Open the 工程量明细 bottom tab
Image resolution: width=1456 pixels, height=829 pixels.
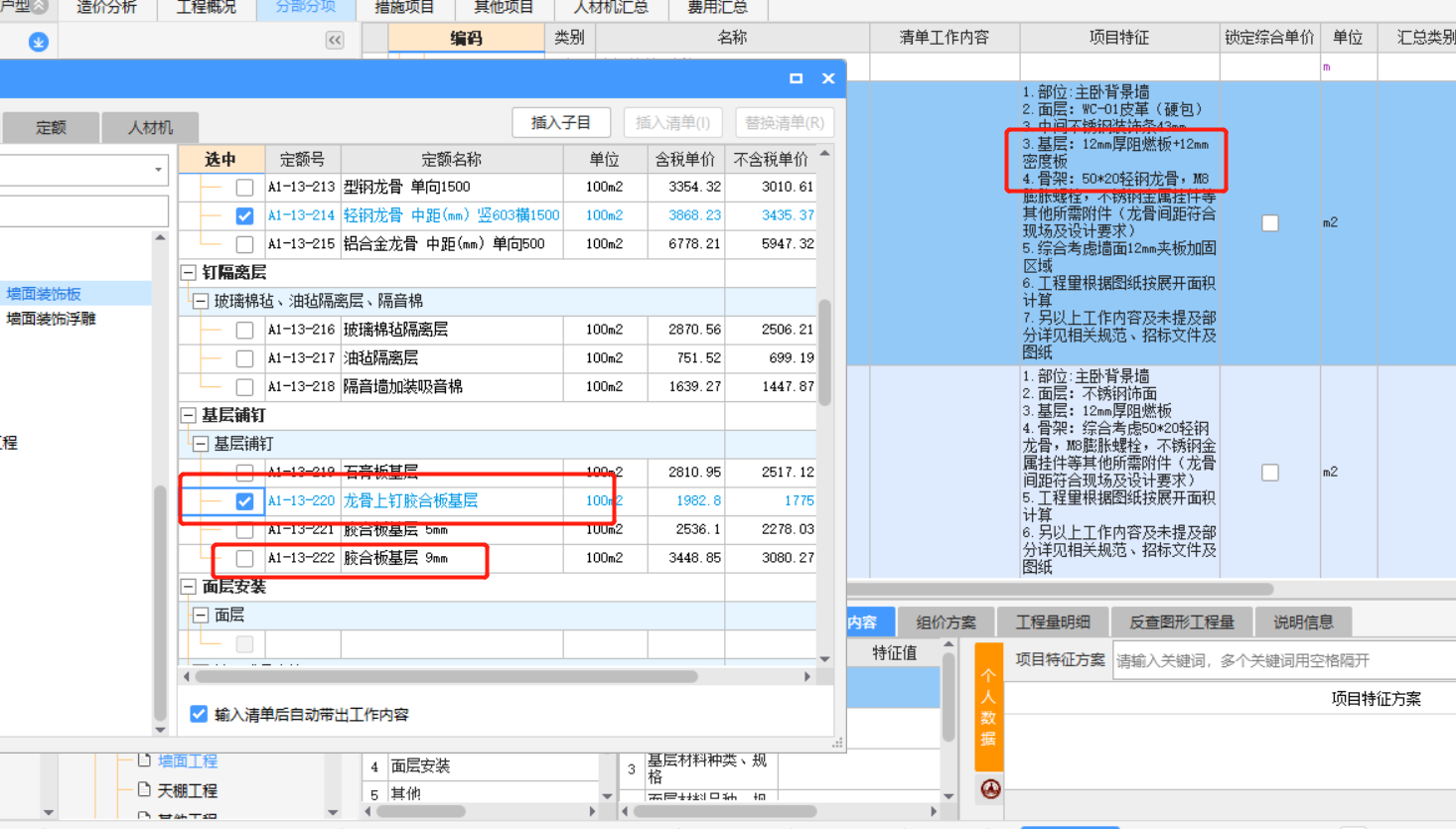click(1053, 622)
